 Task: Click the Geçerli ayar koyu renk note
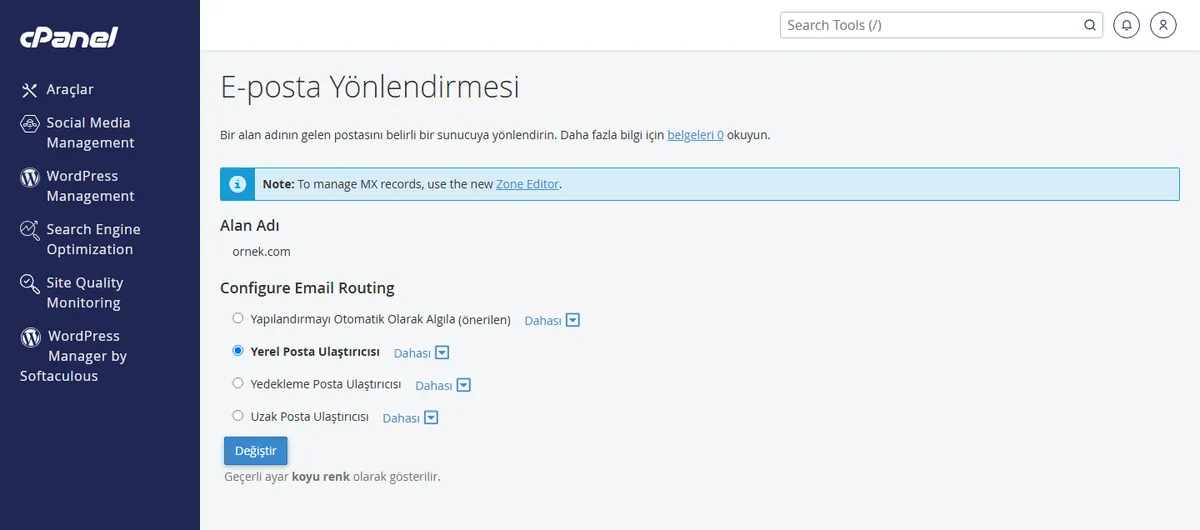point(332,477)
